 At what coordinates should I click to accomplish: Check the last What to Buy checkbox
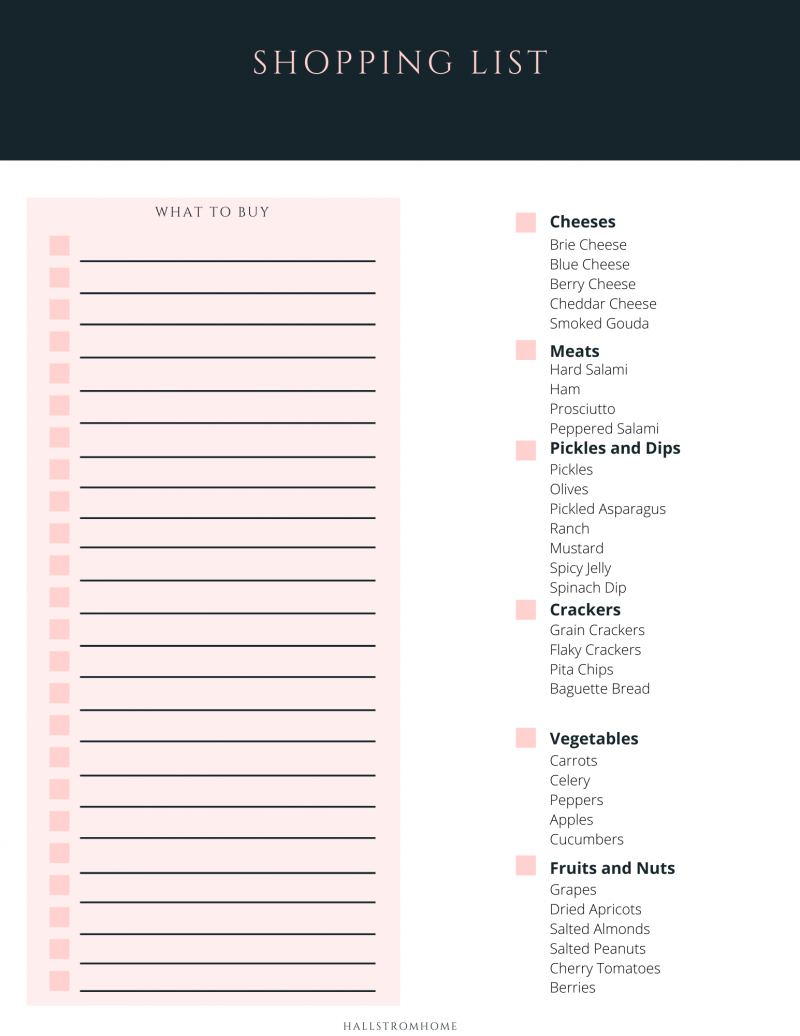pos(60,981)
